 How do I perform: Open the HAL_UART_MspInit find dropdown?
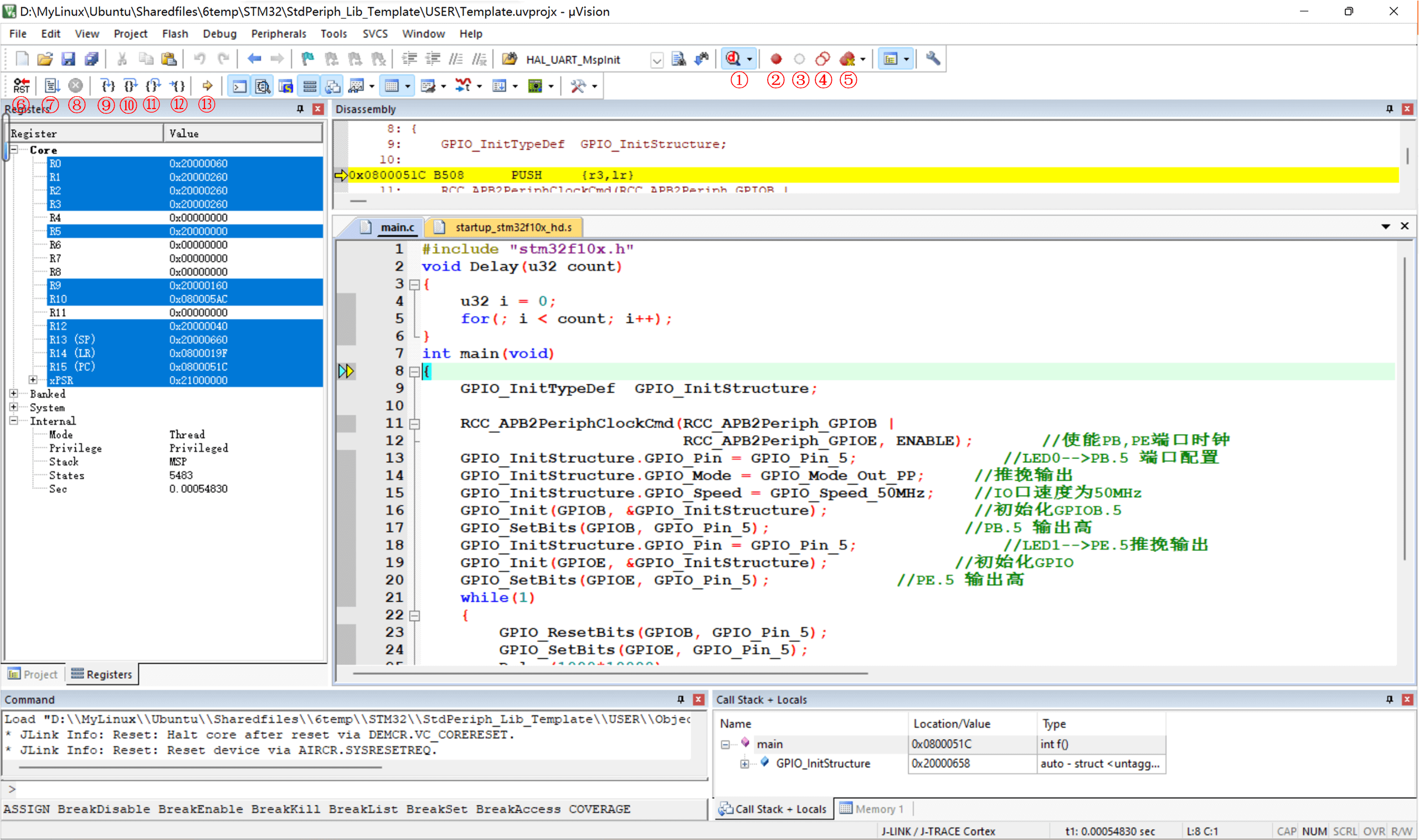[656, 59]
